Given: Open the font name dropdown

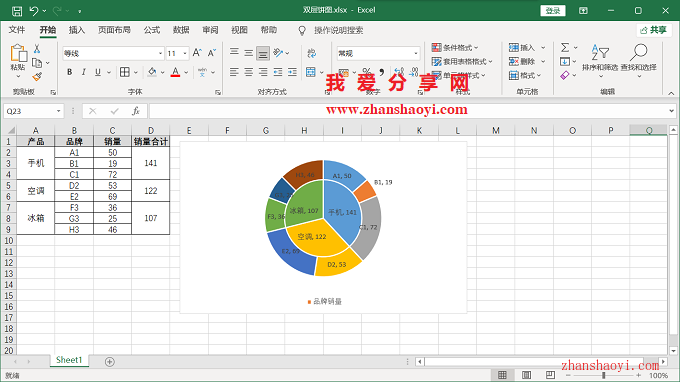Looking at the screenshot, I should click(x=160, y=53).
